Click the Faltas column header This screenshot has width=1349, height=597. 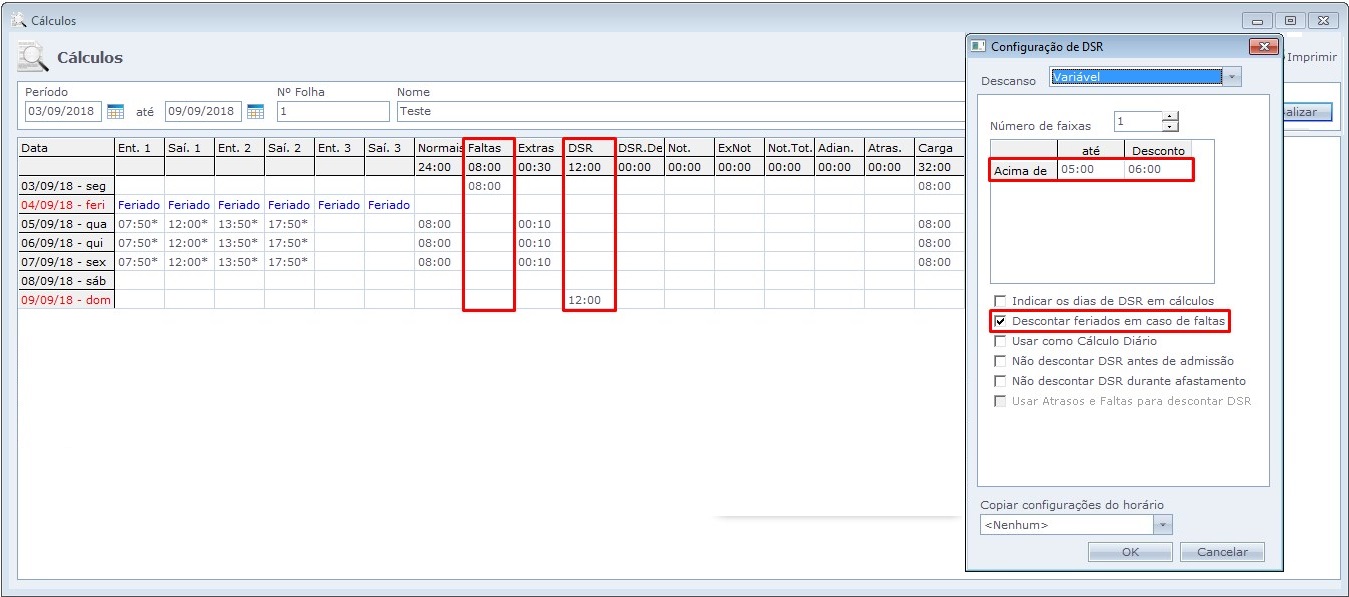pyautogui.click(x=488, y=148)
